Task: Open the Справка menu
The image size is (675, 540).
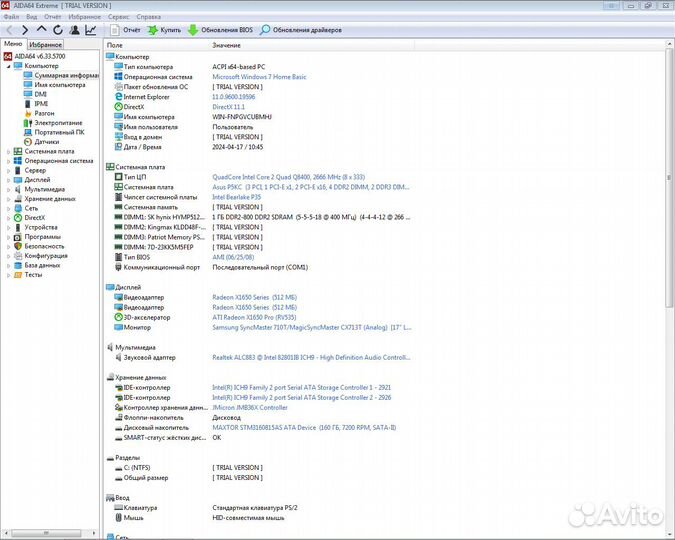Action: tap(149, 17)
